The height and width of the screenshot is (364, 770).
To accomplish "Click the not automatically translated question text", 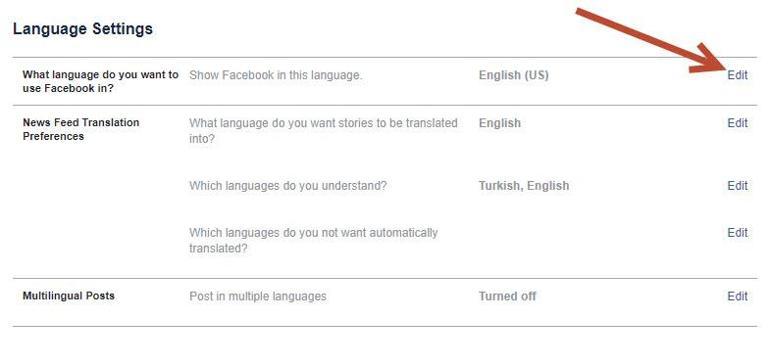I will (x=313, y=240).
